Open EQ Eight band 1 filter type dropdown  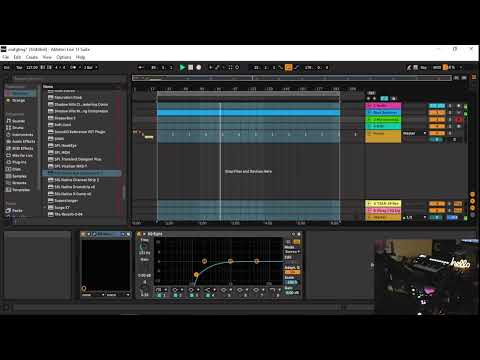161,290
